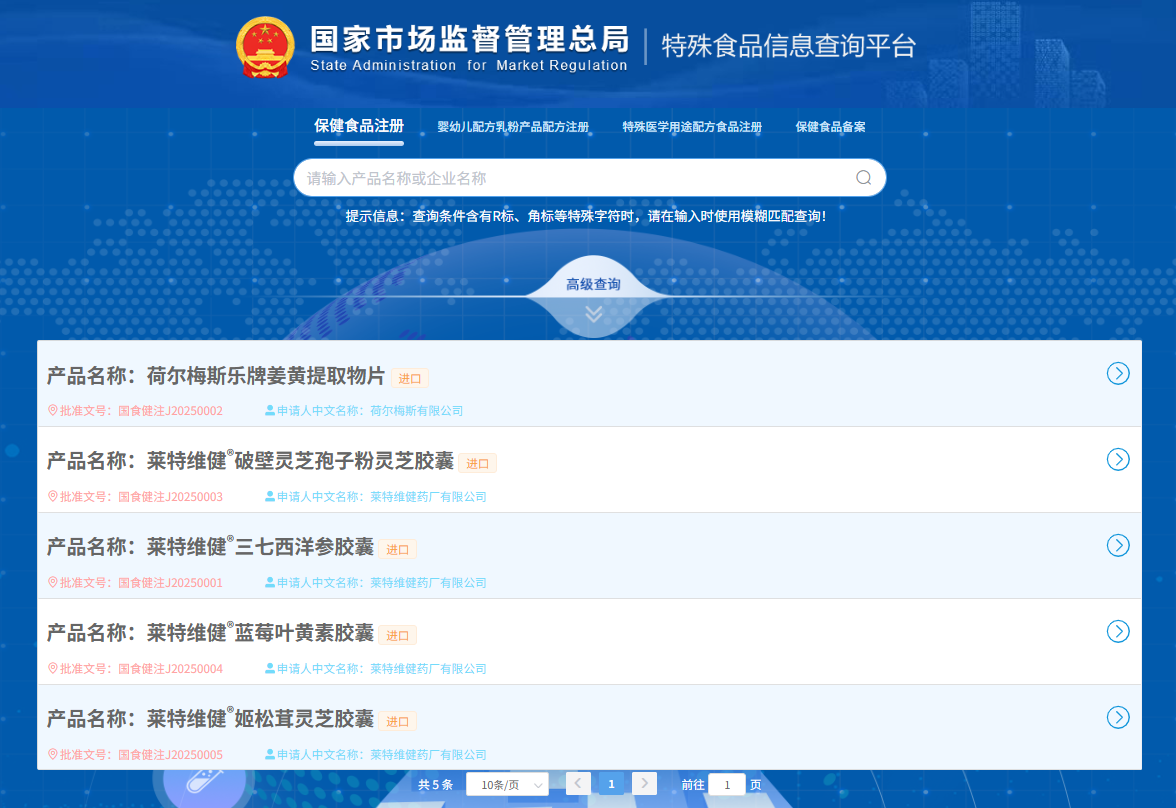
Task: Click 高级查询 advanced search label
Action: [x=593, y=284]
